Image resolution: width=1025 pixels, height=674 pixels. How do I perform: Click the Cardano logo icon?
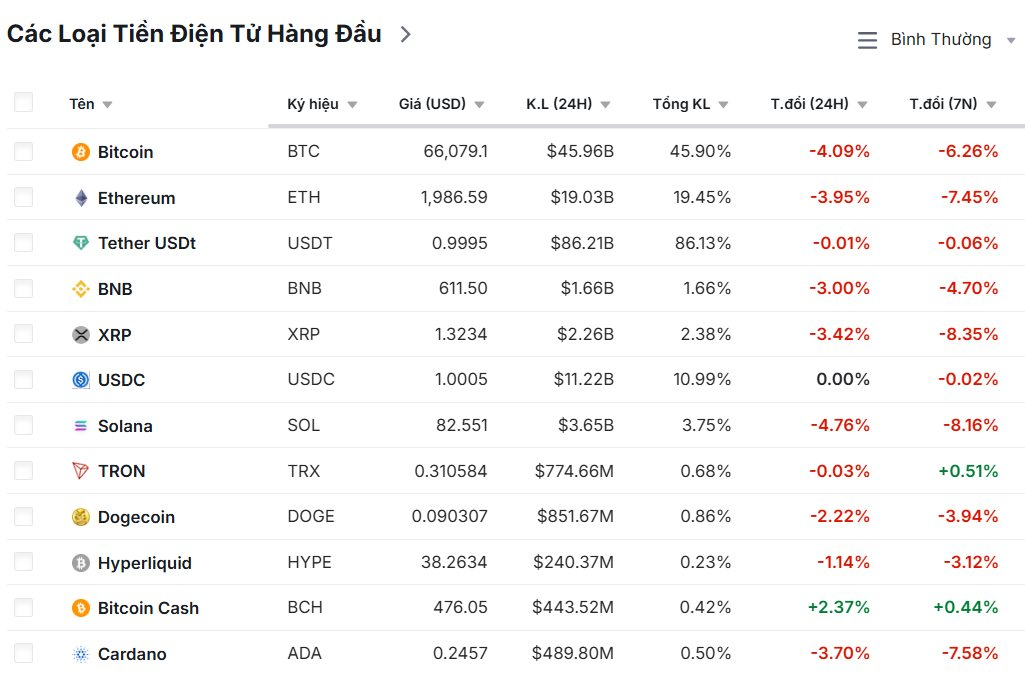tap(81, 654)
